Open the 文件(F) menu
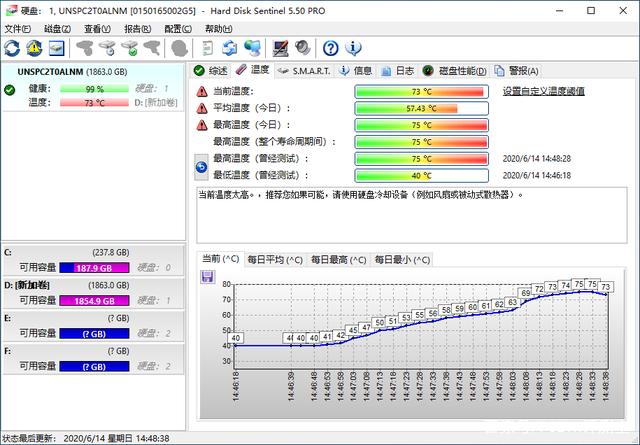640x445 pixels. (18, 29)
